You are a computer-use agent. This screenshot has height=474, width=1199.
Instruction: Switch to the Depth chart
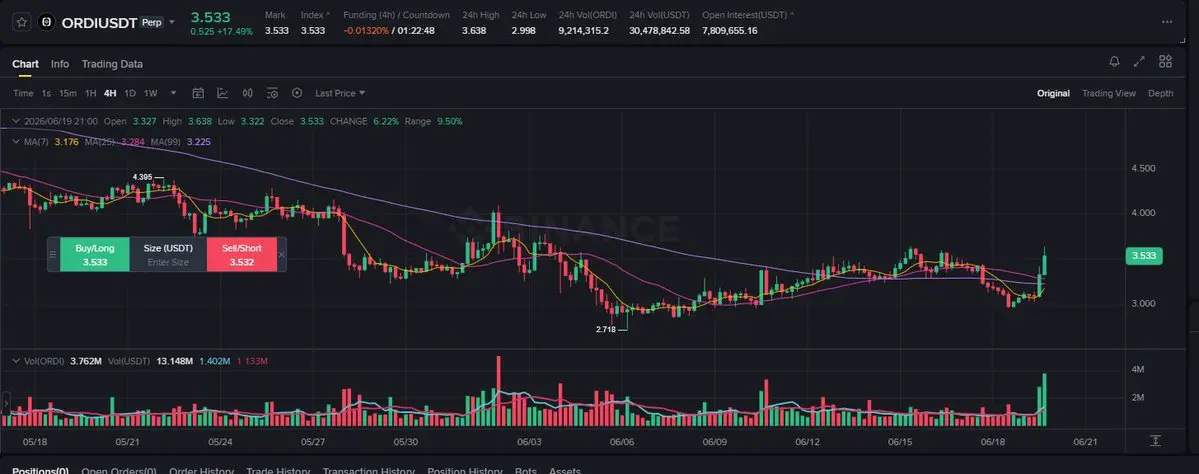tap(1160, 93)
